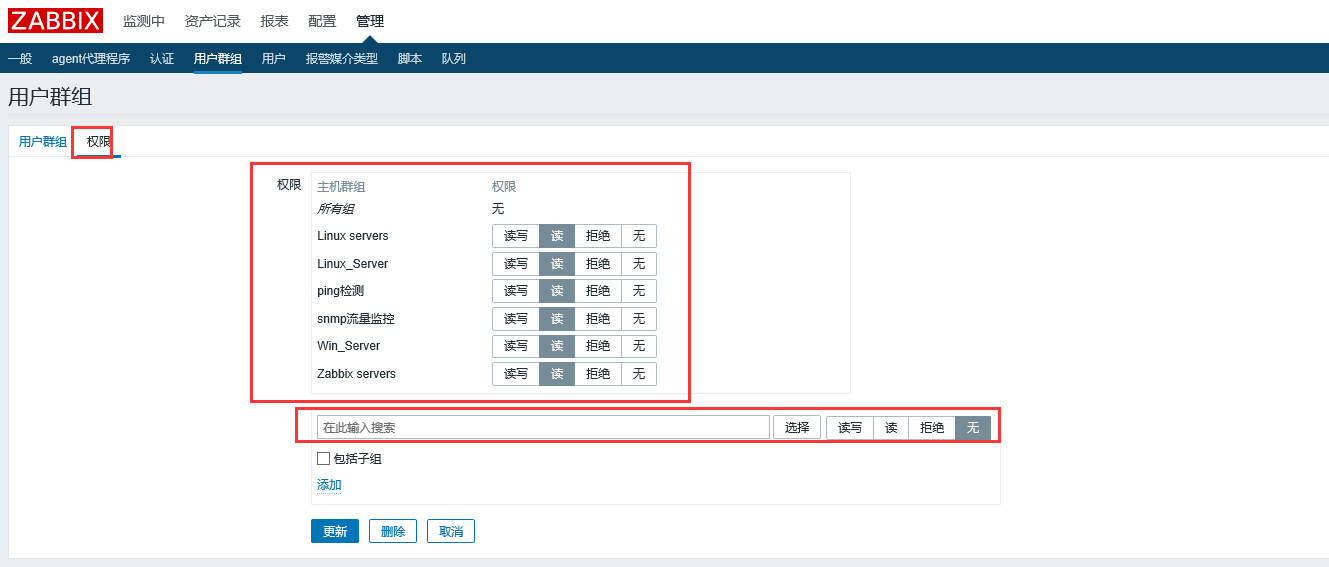1329x567 pixels.
Task: Set snmp流量监控 permission to 拒绝
Action: pos(598,319)
